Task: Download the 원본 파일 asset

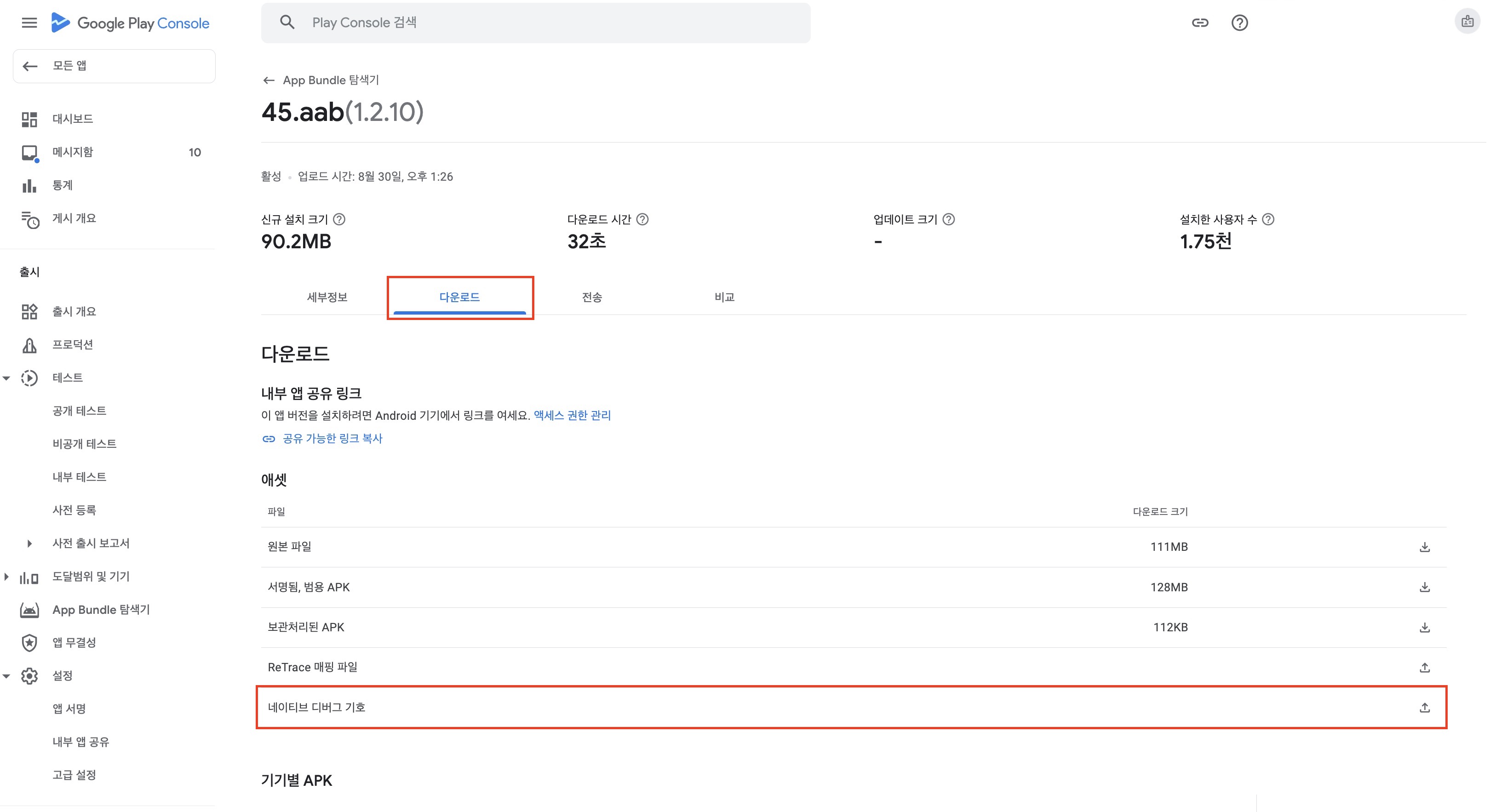Action: point(1424,547)
